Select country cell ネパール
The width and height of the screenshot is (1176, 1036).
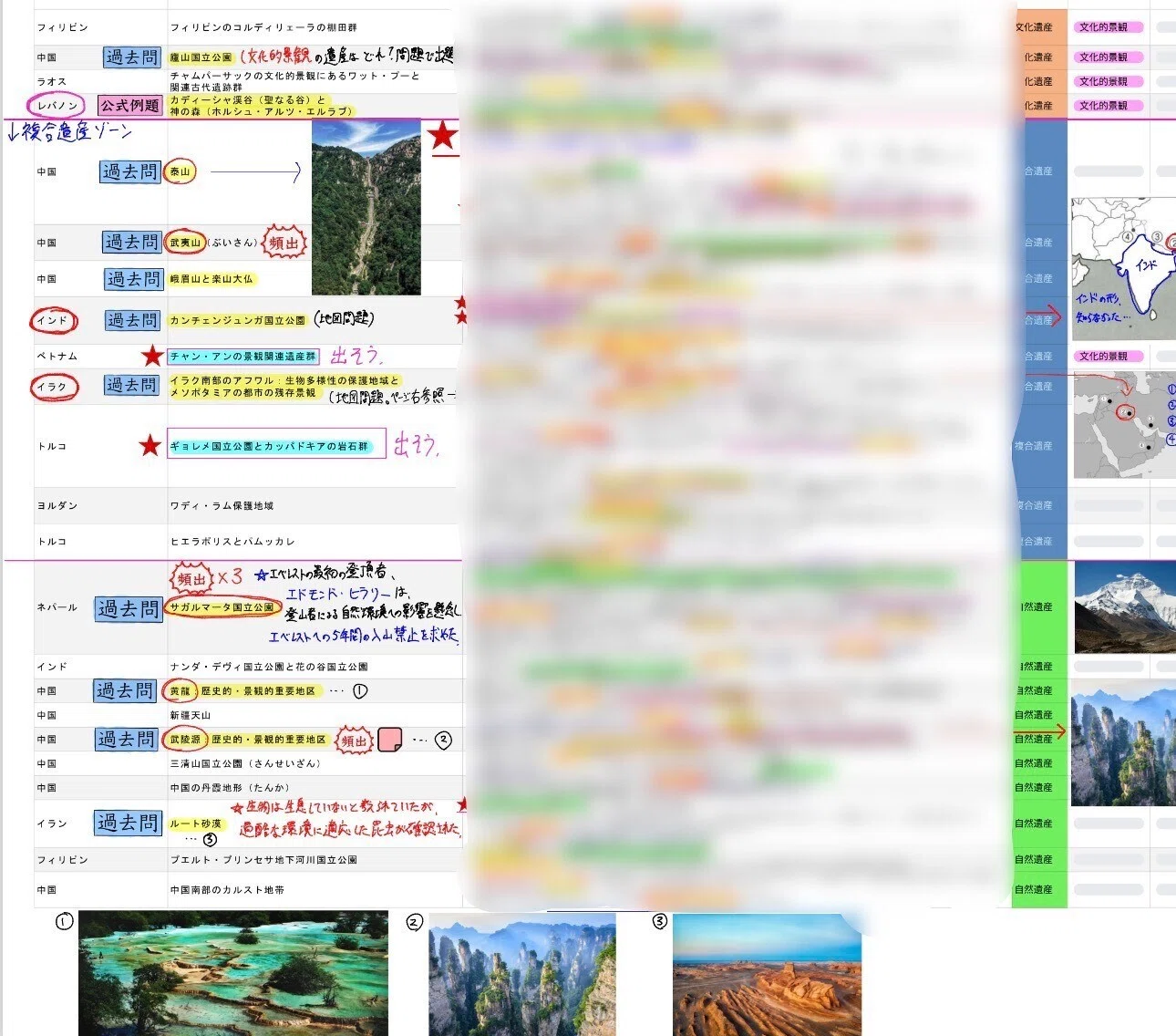[57, 607]
